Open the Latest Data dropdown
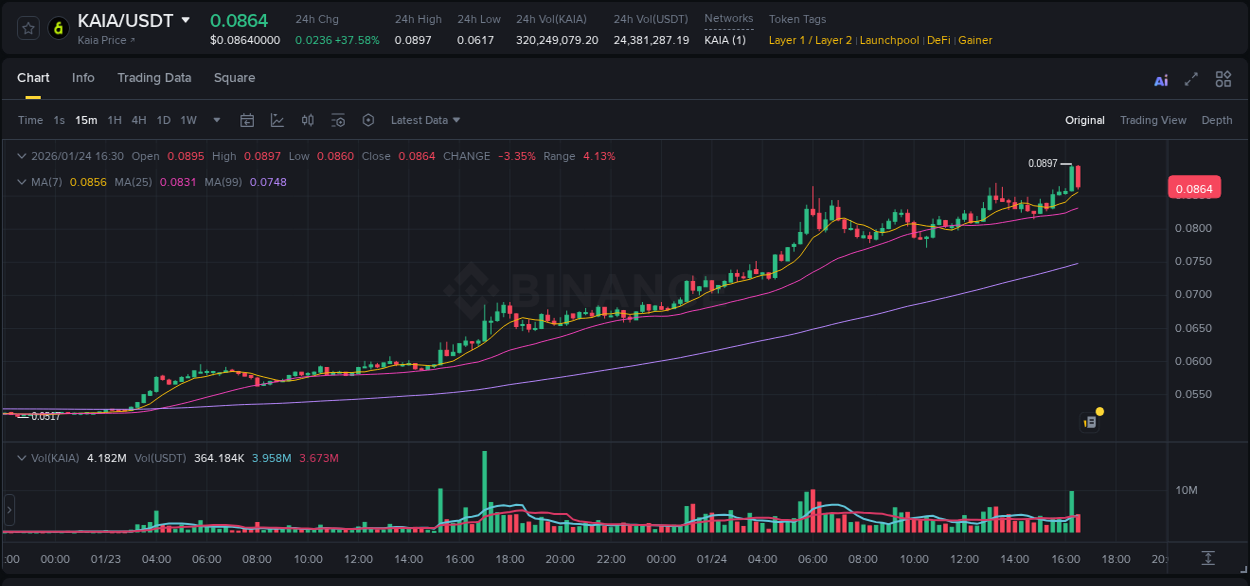Screen dimensions: 1250x586 point(425,120)
